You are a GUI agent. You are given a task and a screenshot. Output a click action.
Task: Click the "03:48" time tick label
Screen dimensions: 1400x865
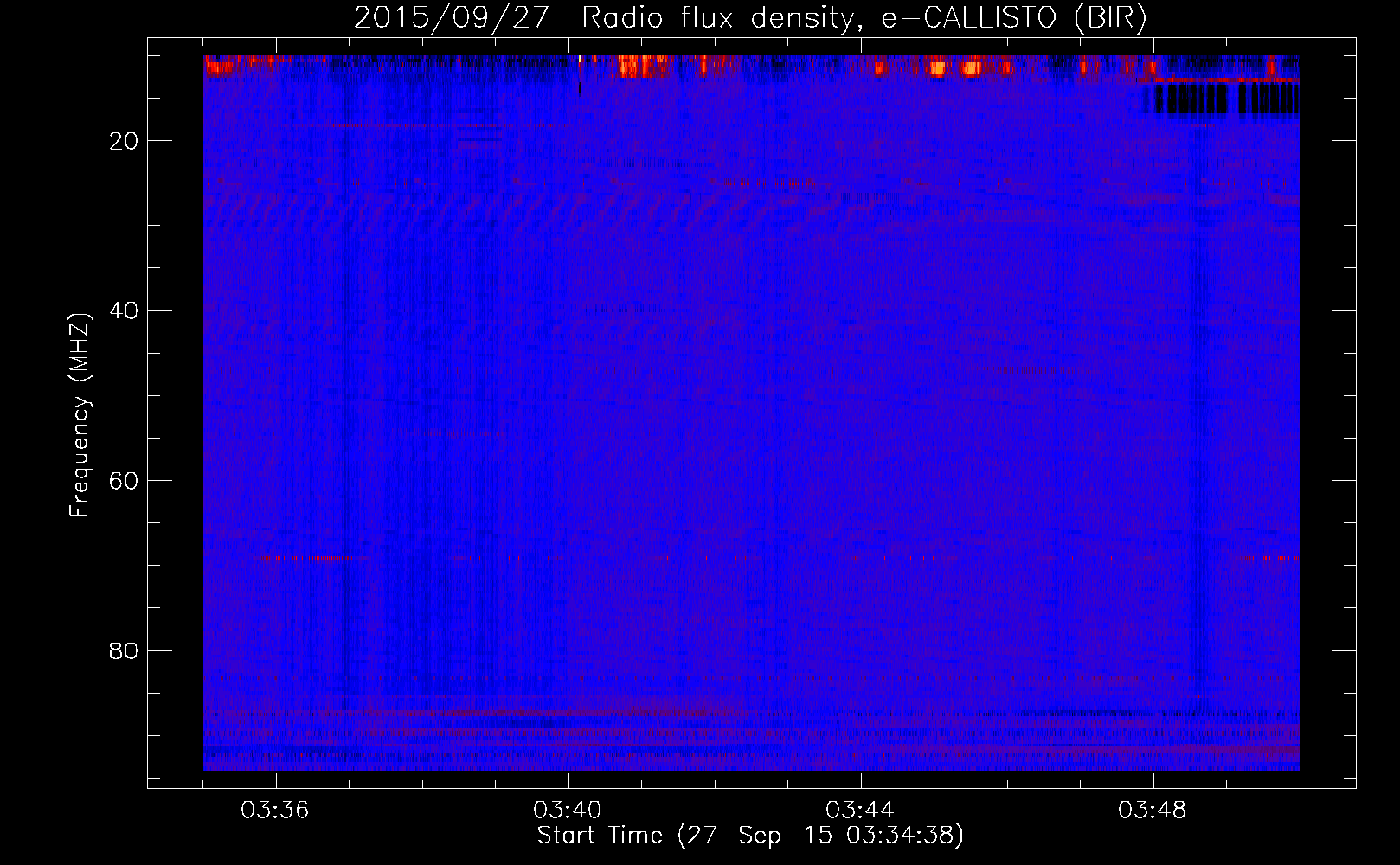pyautogui.click(x=1153, y=811)
